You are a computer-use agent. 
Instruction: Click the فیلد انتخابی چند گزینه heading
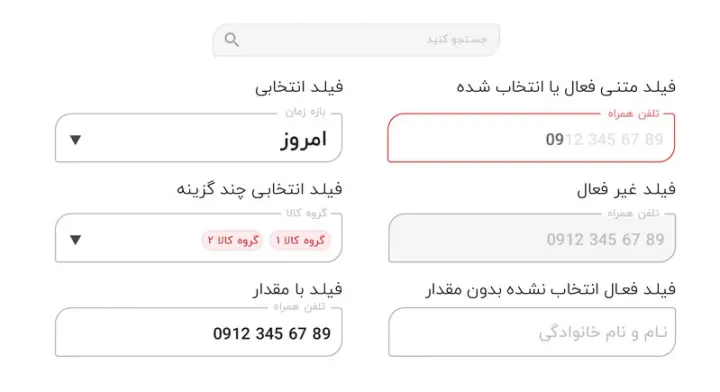coord(260,189)
